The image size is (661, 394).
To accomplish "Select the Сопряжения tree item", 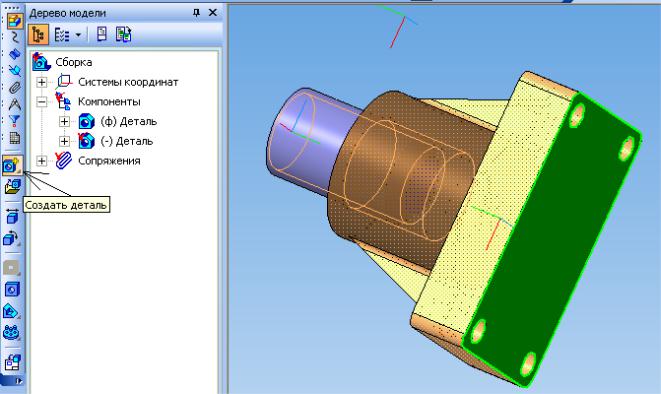I will click(109, 161).
